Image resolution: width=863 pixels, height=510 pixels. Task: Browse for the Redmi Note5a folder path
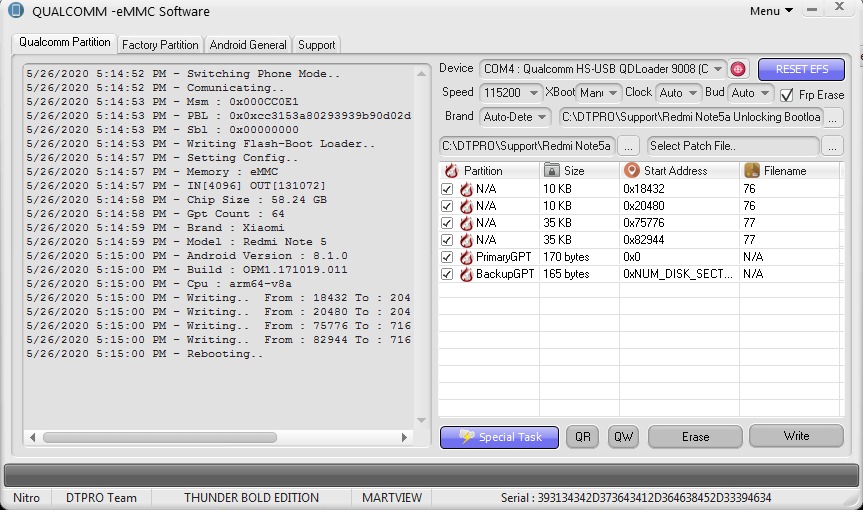(628, 146)
